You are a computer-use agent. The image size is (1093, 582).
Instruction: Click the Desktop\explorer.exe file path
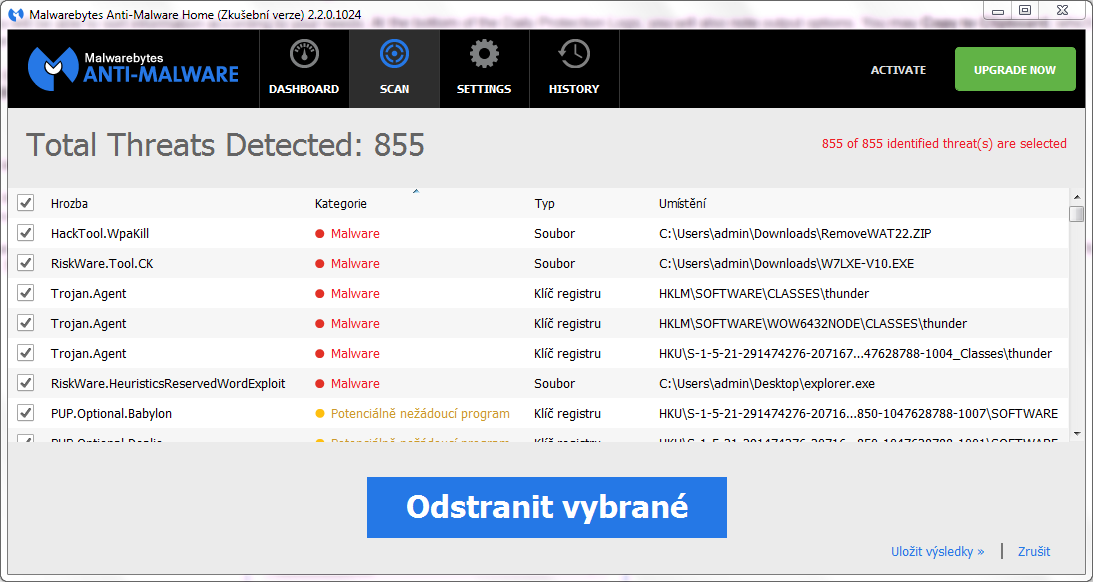tap(767, 383)
